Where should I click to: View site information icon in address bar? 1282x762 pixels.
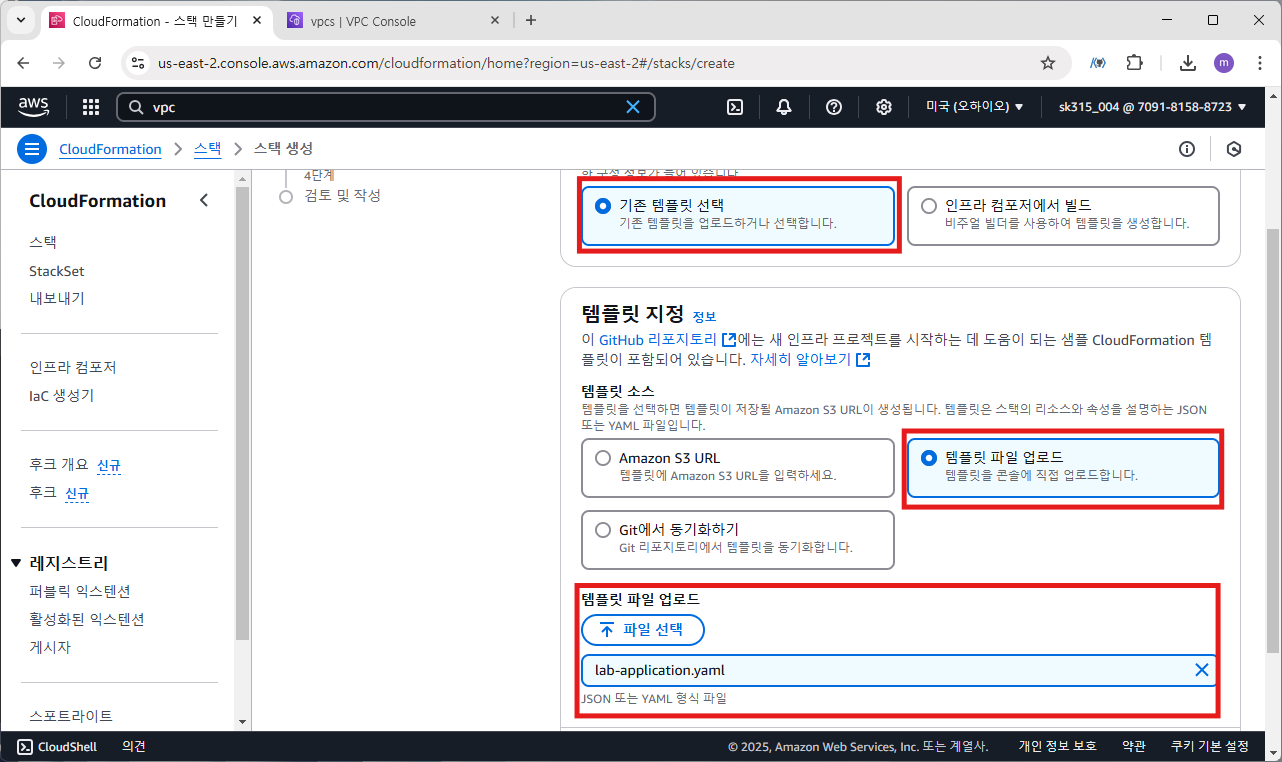139,63
